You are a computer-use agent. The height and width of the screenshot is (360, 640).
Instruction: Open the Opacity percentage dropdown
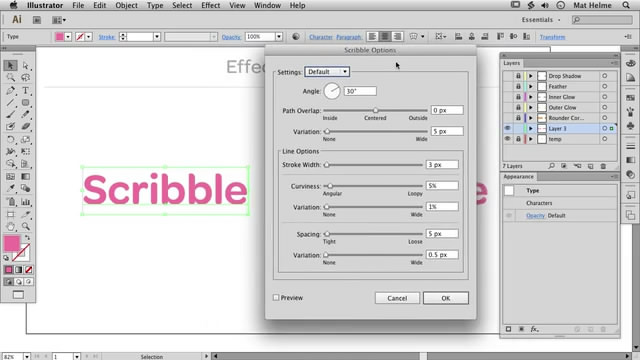[279, 37]
